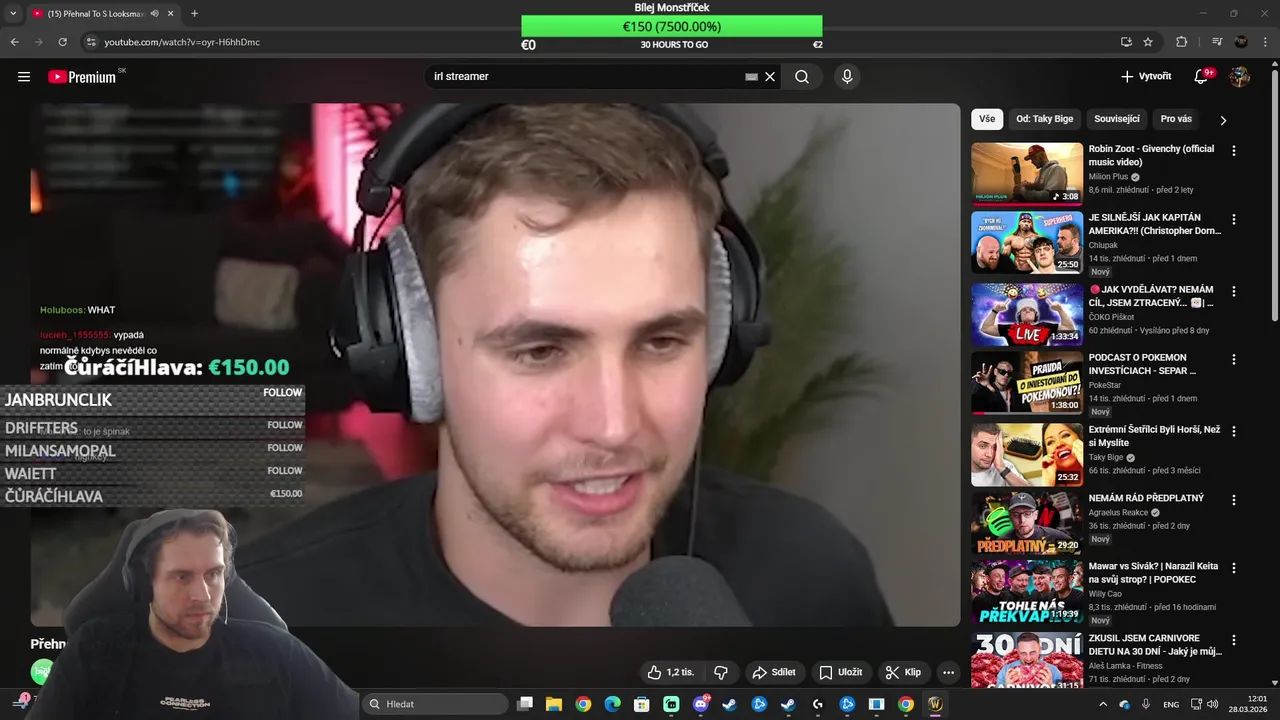Open the Chrome profile avatar

1241,42
